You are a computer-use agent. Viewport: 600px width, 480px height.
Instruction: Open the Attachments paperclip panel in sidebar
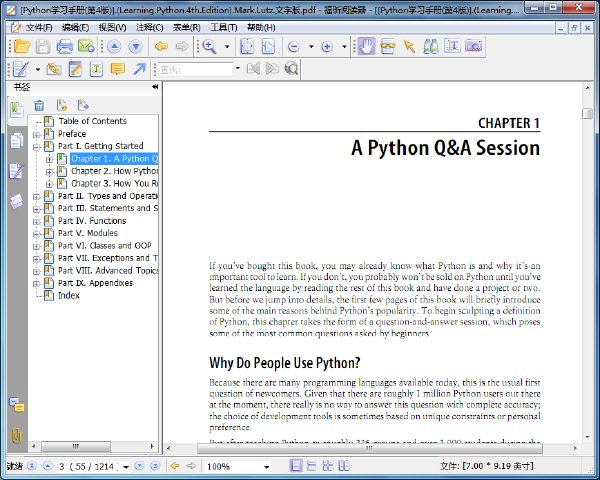tap(16, 435)
